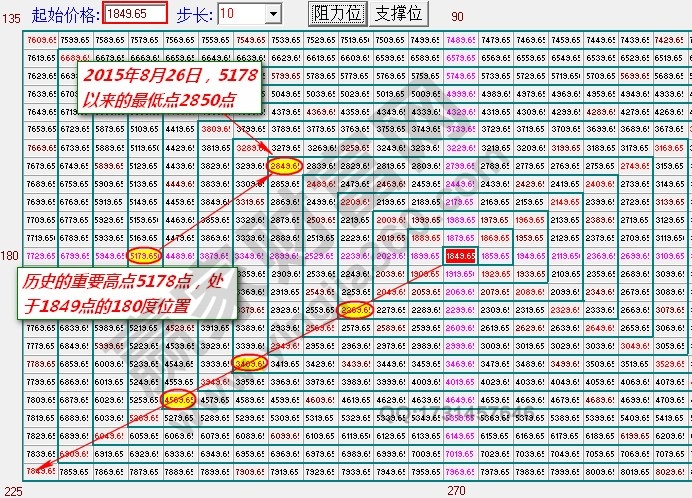Click the 起始价格 start price input field

click(x=134, y=13)
